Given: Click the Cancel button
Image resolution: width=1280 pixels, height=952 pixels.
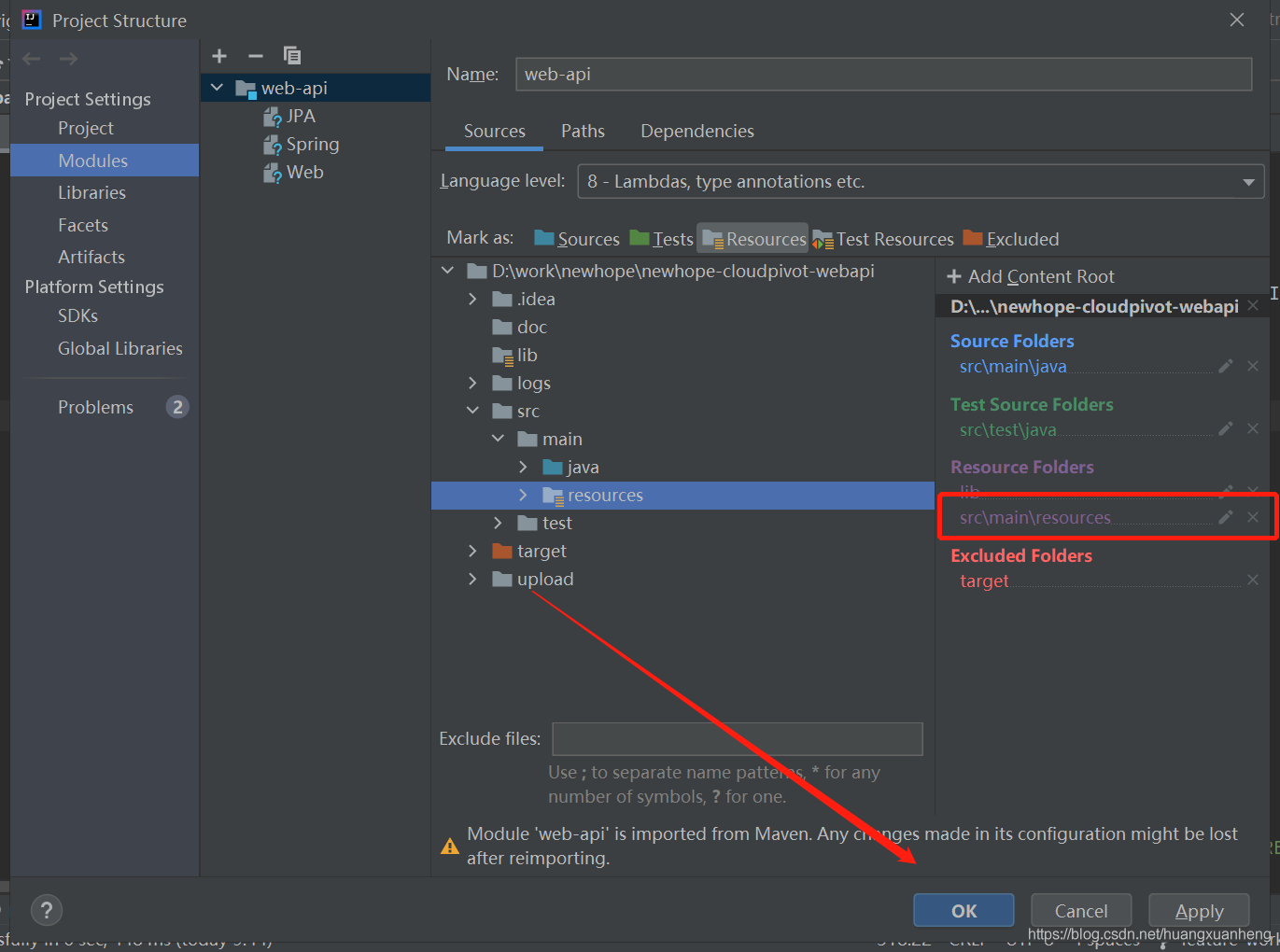Looking at the screenshot, I should pyautogui.click(x=1081, y=911).
